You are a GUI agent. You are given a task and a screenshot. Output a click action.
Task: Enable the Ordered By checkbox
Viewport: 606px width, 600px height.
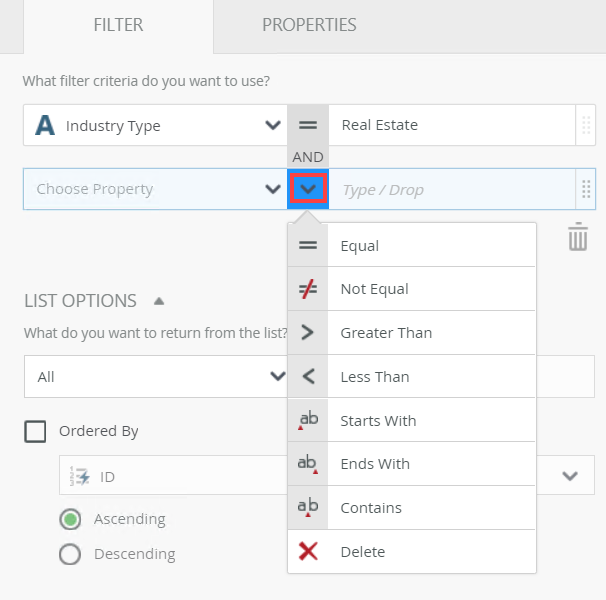click(35, 431)
